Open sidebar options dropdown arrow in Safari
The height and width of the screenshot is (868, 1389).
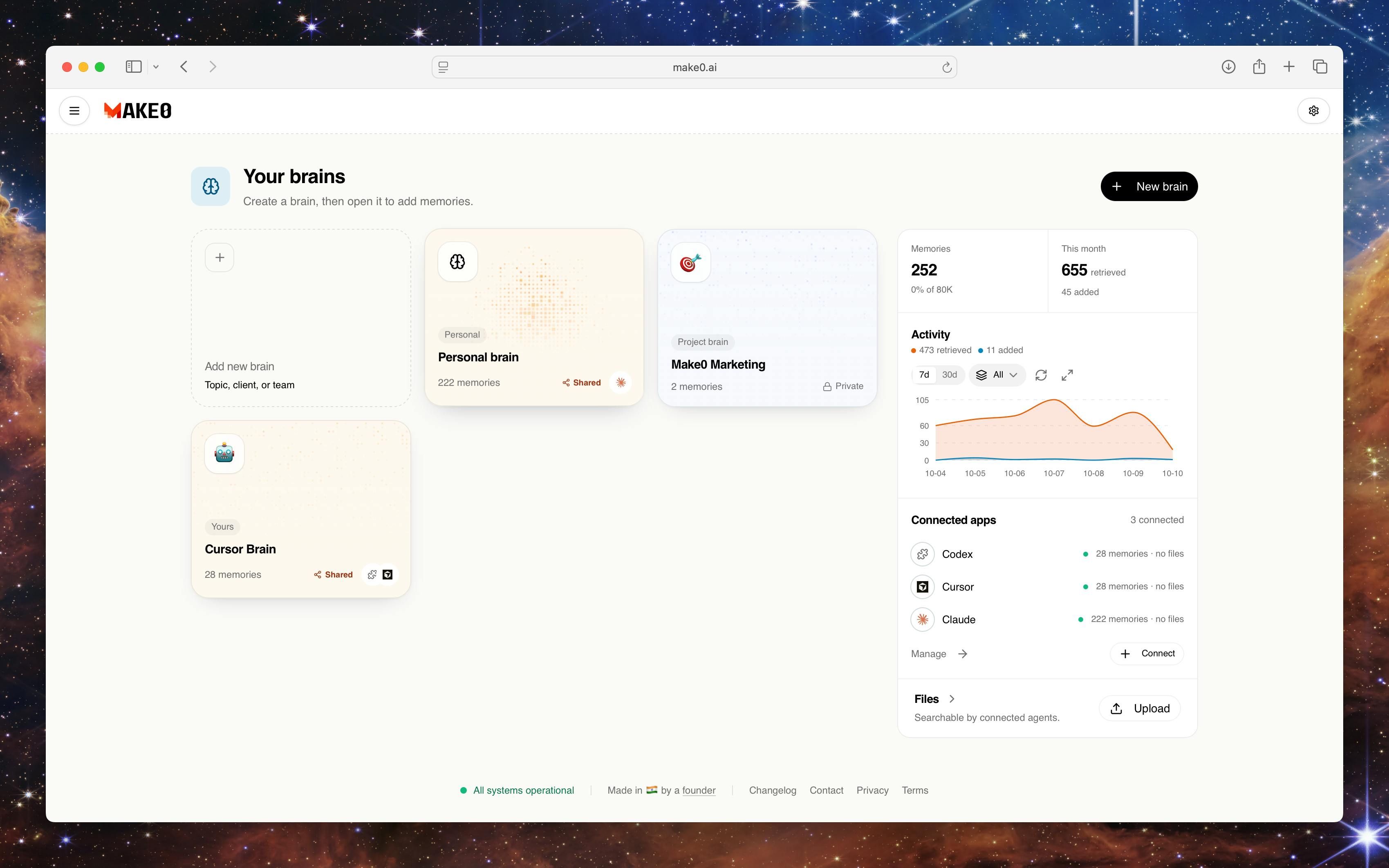point(156,67)
